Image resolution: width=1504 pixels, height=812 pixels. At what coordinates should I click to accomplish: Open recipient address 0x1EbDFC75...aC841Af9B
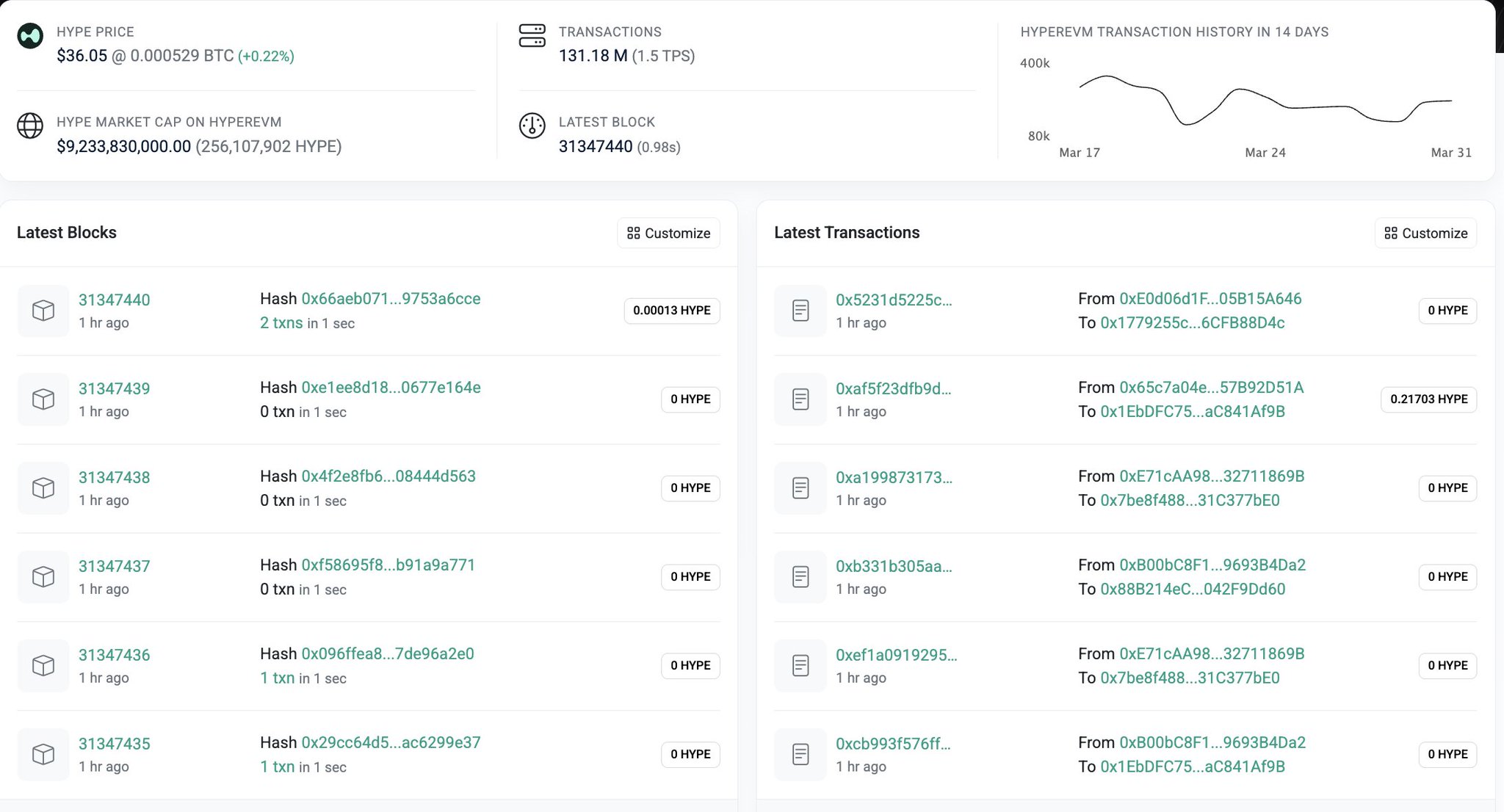coord(1193,412)
